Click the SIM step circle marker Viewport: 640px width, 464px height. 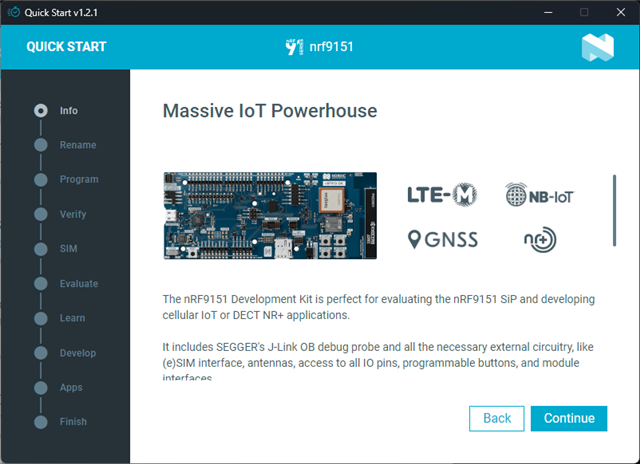pos(41,249)
